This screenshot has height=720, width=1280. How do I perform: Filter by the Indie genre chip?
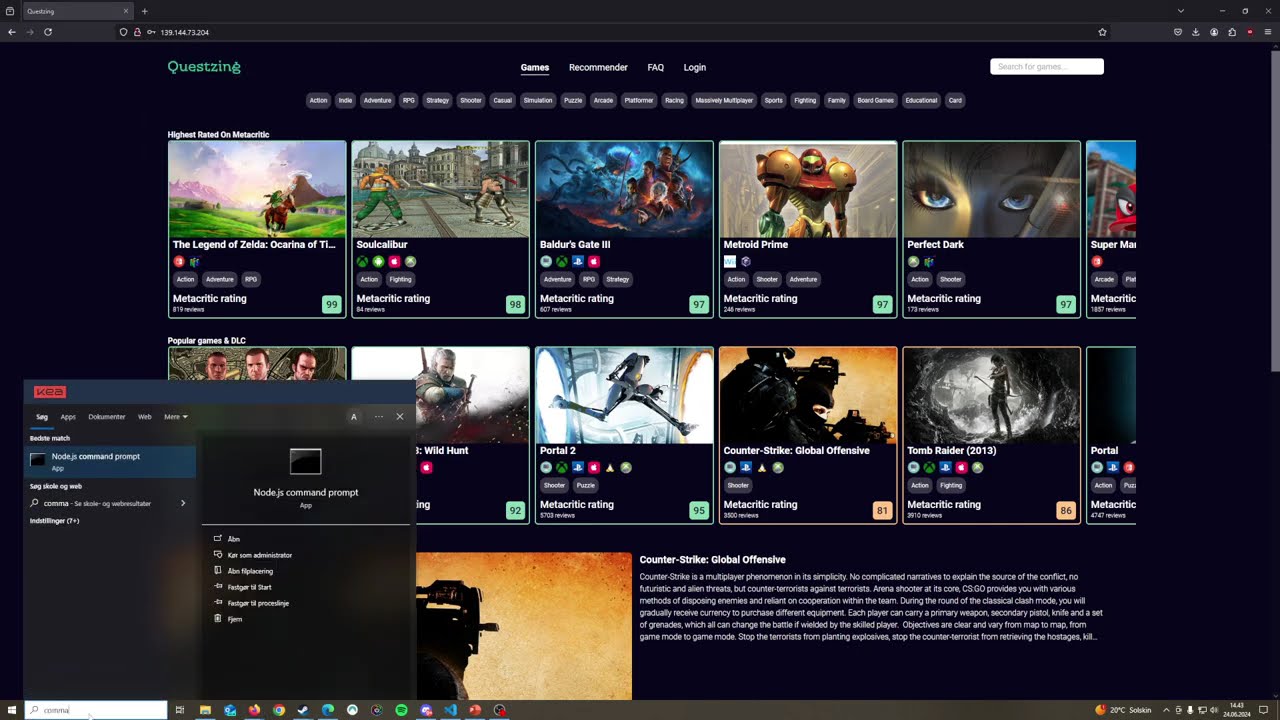(x=345, y=100)
